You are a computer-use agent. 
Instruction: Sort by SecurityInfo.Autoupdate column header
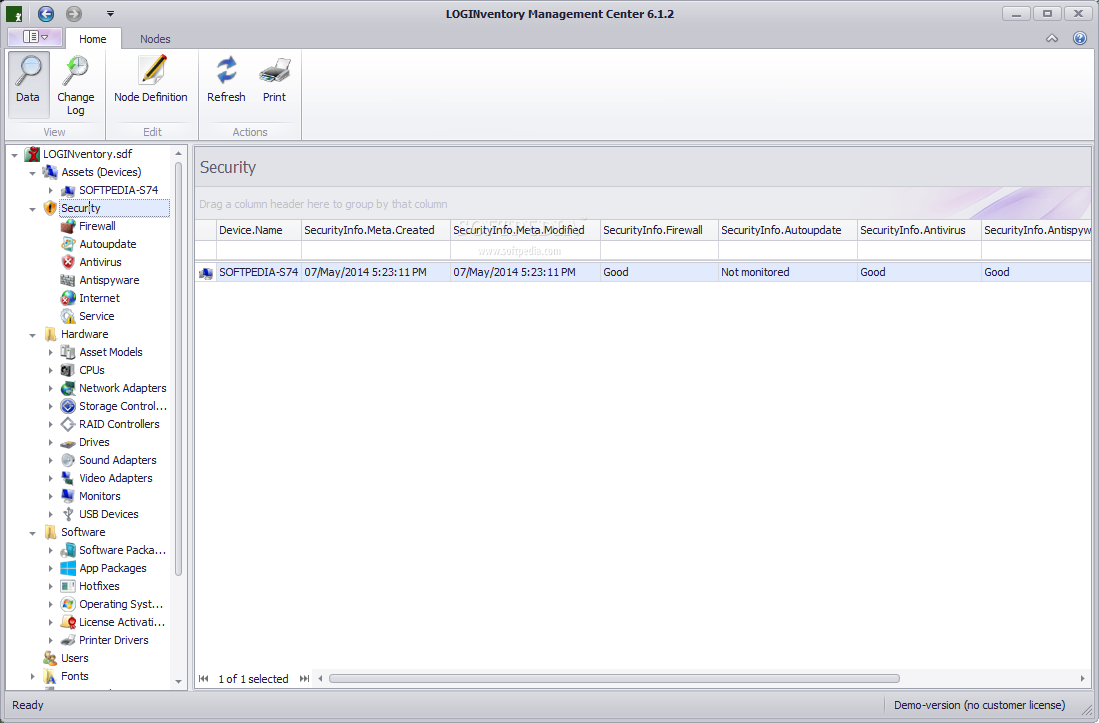point(788,230)
